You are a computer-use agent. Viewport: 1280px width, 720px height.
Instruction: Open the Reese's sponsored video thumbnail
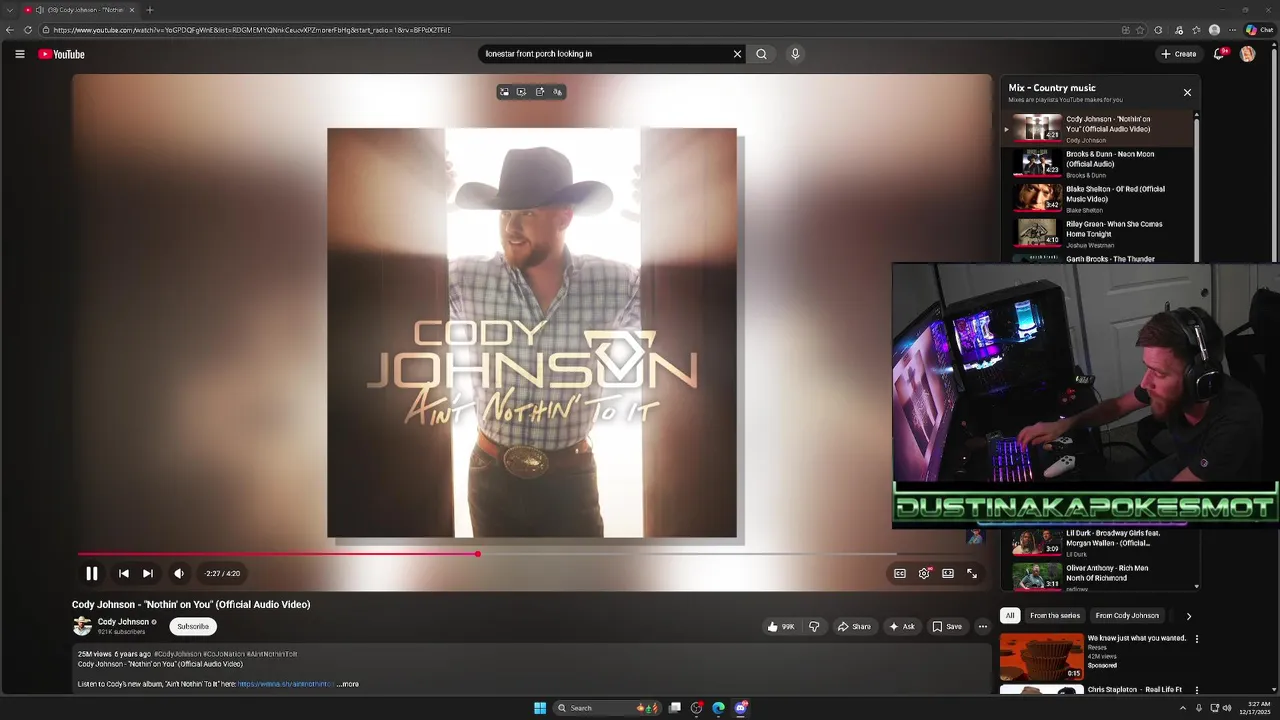tap(1042, 656)
